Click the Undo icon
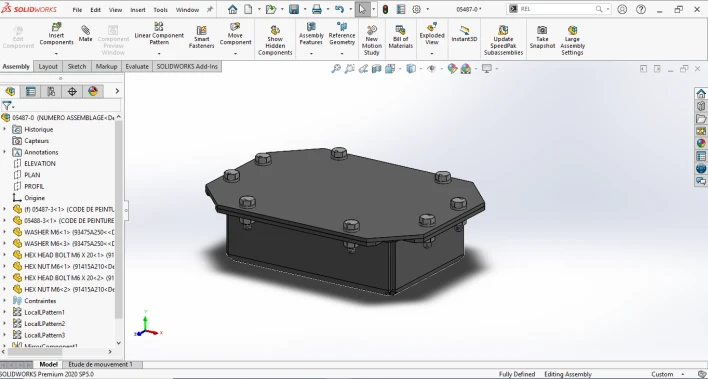Screen dimensions: 708x379 340,9
